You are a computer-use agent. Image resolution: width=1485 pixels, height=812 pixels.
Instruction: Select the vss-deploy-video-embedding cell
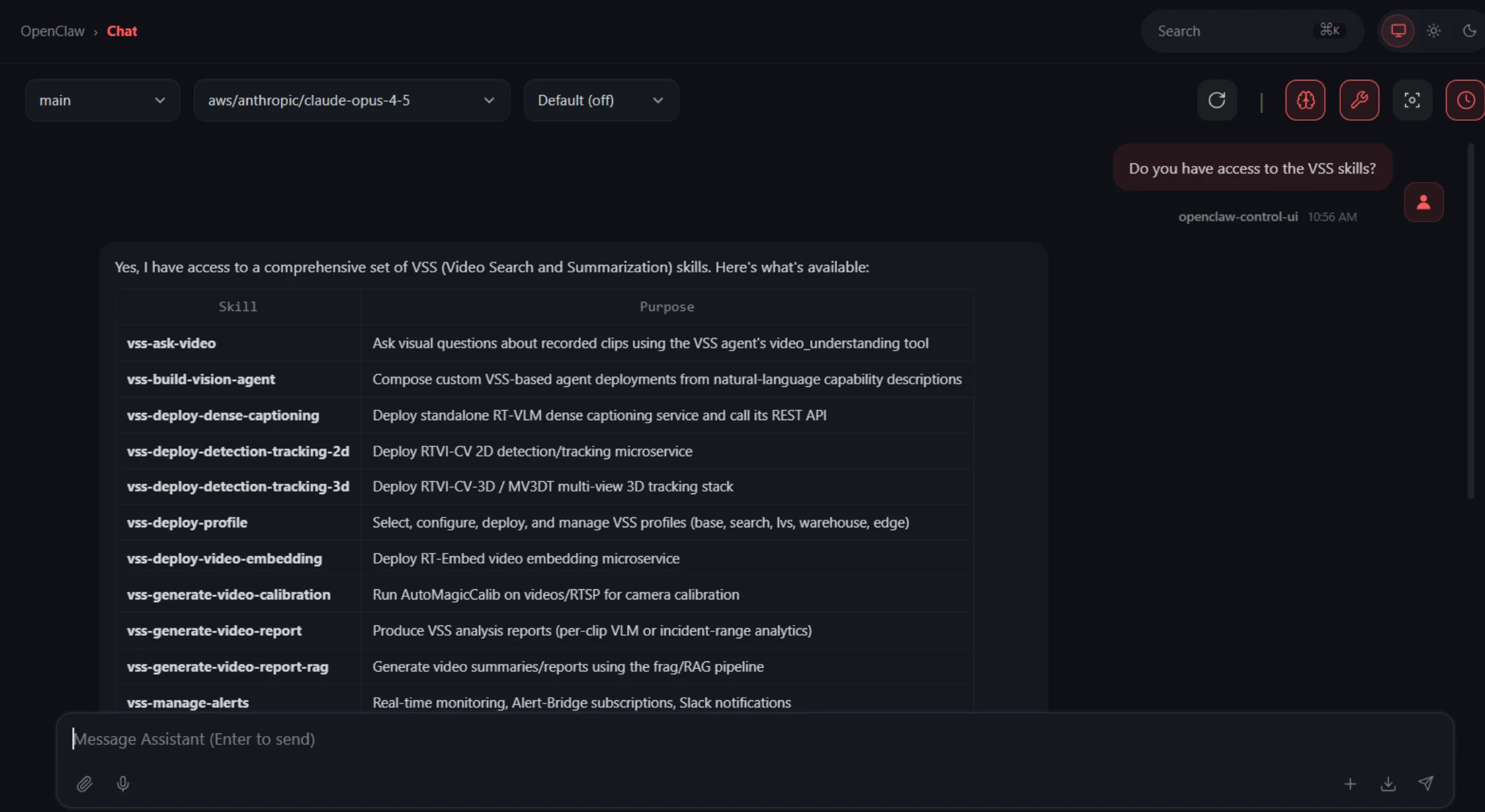click(238, 559)
